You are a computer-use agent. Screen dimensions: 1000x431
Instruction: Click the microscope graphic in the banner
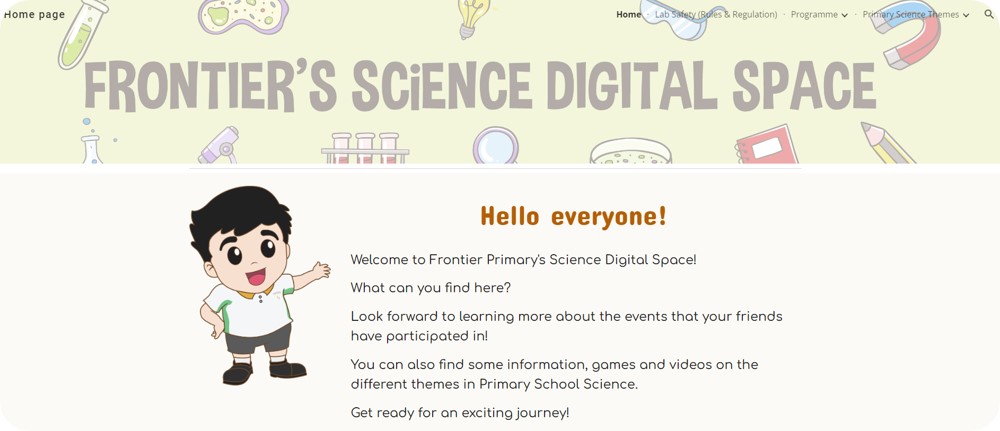(219, 145)
